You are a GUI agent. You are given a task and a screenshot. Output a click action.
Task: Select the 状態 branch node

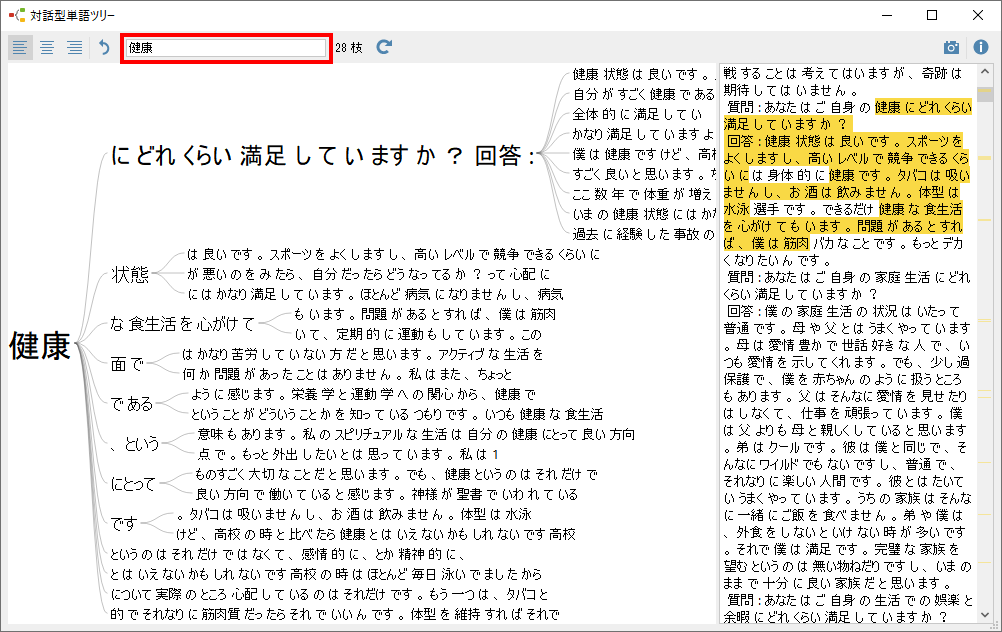point(130,274)
